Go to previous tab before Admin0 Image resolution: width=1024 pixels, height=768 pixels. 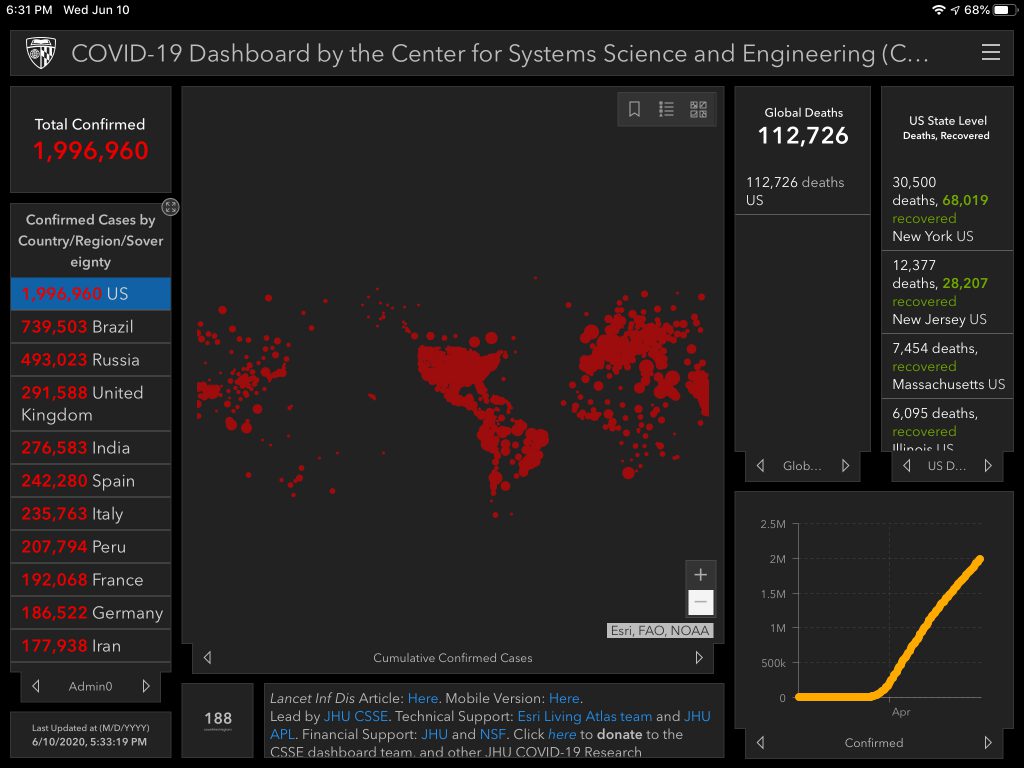(36, 686)
